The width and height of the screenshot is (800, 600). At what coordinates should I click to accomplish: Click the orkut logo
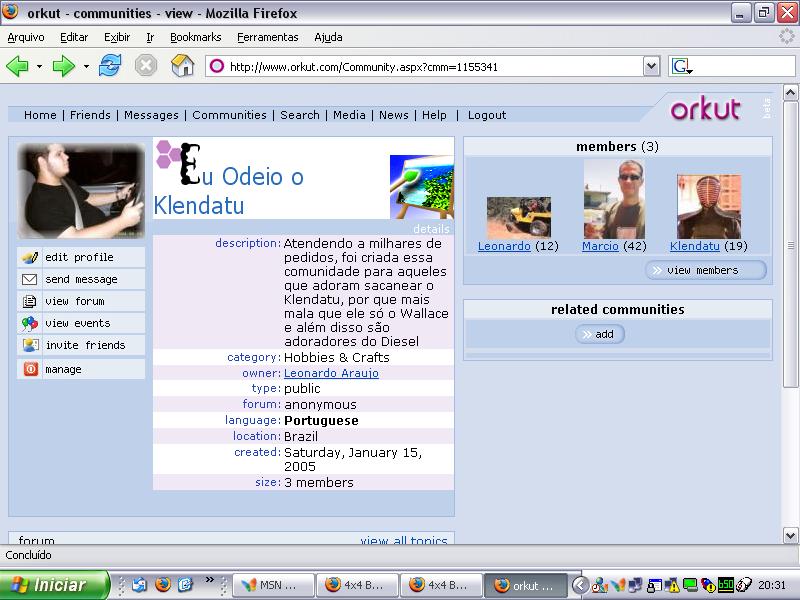click(x=705, y=109)
